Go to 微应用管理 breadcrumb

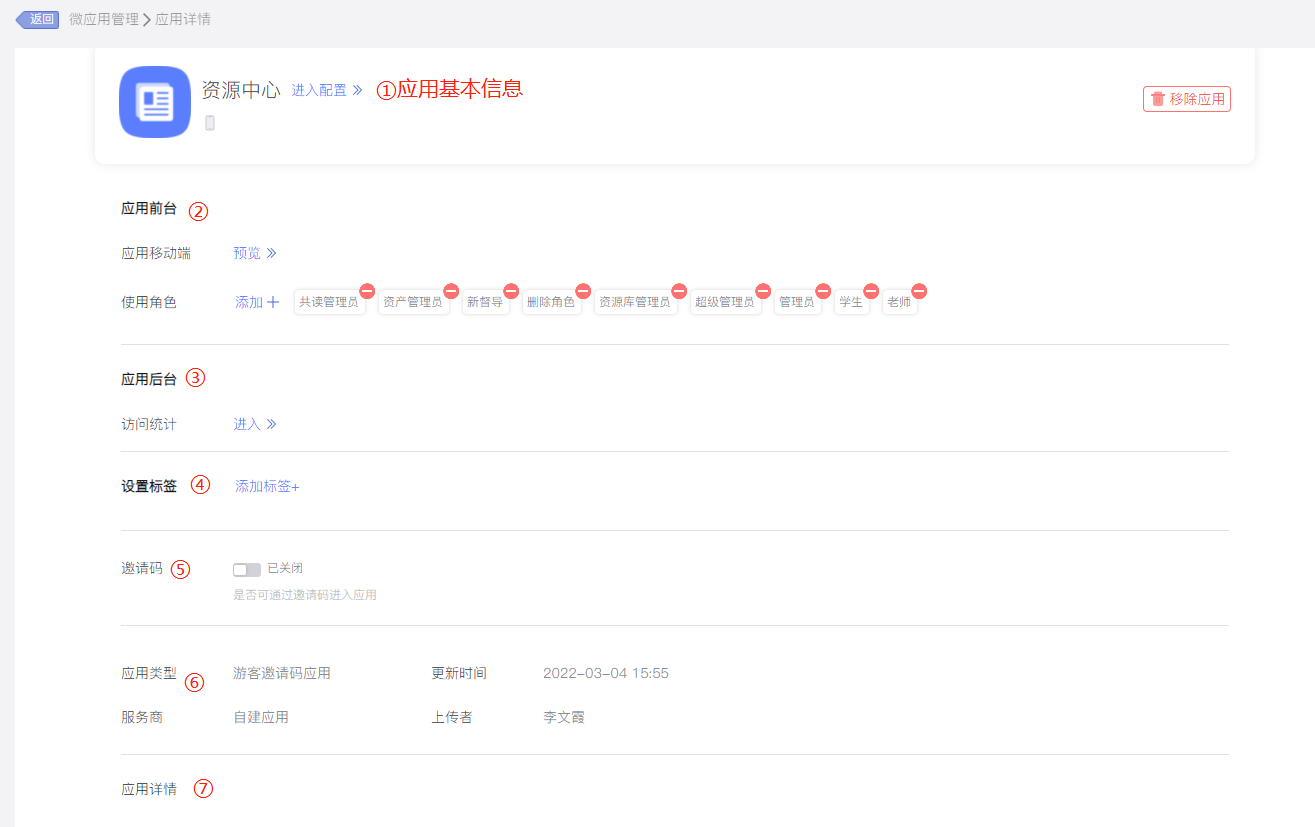point(104,19)
